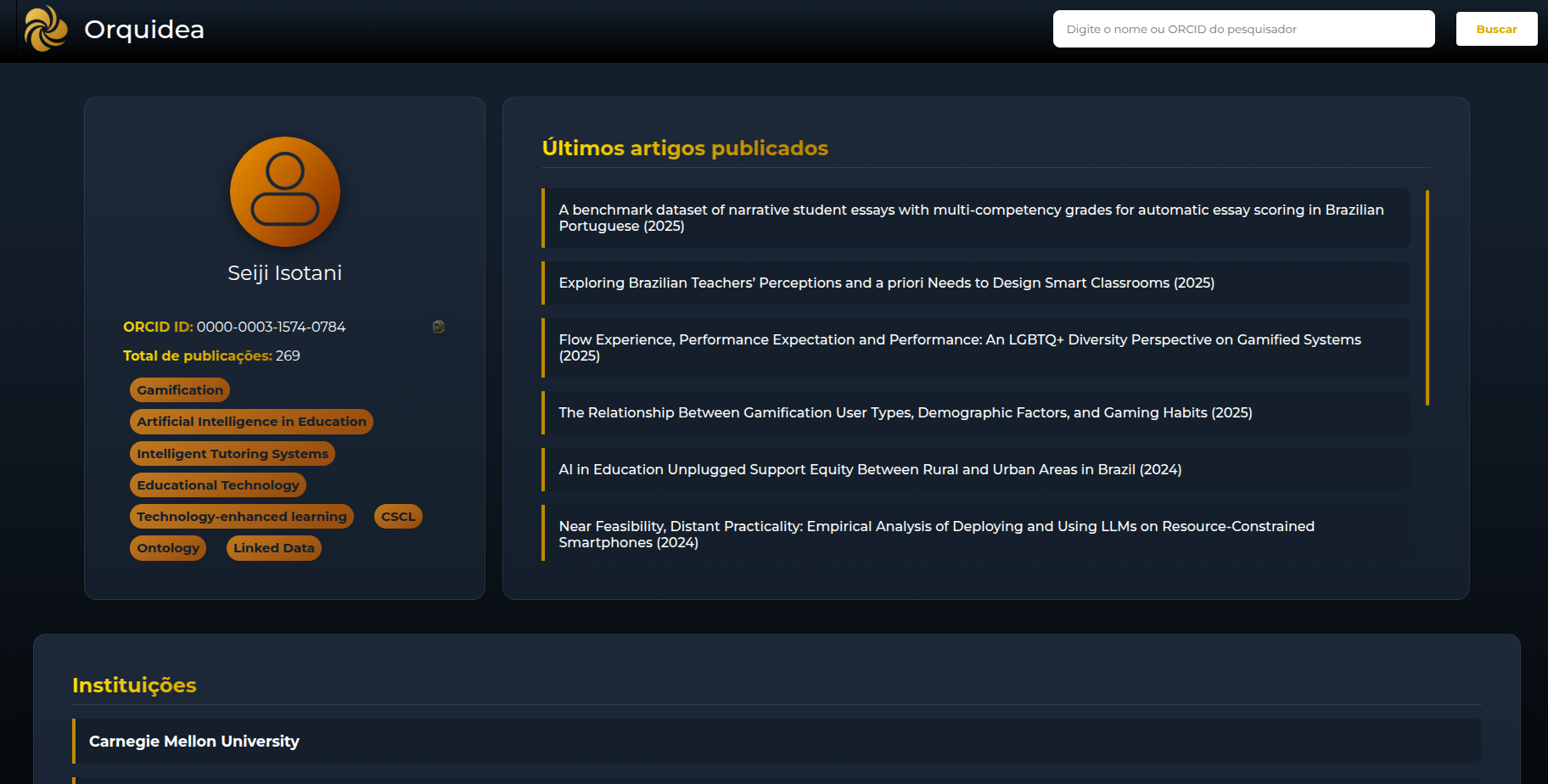Focus the researcher name or ORCID search field
Viewport: 1548px width, 784px height.
click(1243, 29)
